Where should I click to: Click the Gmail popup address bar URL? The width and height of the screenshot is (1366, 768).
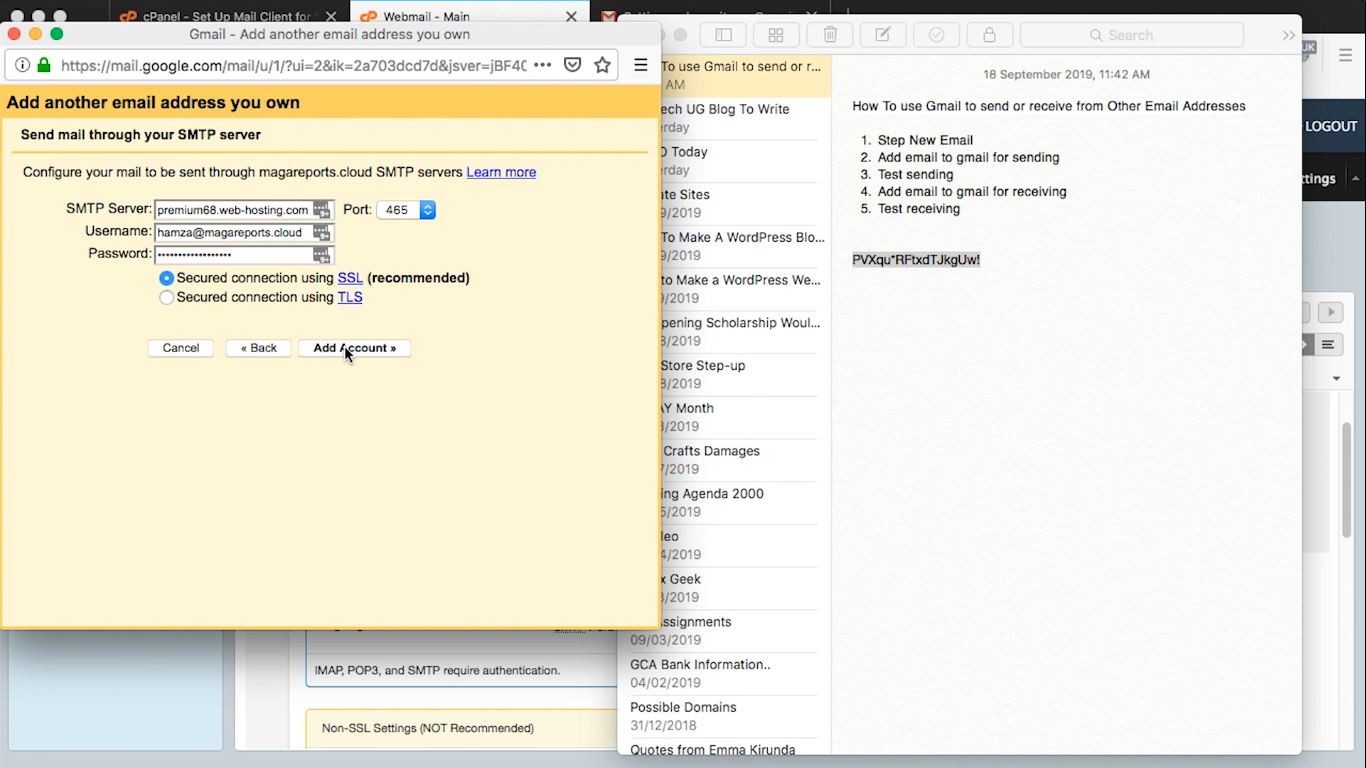(293, 65)
